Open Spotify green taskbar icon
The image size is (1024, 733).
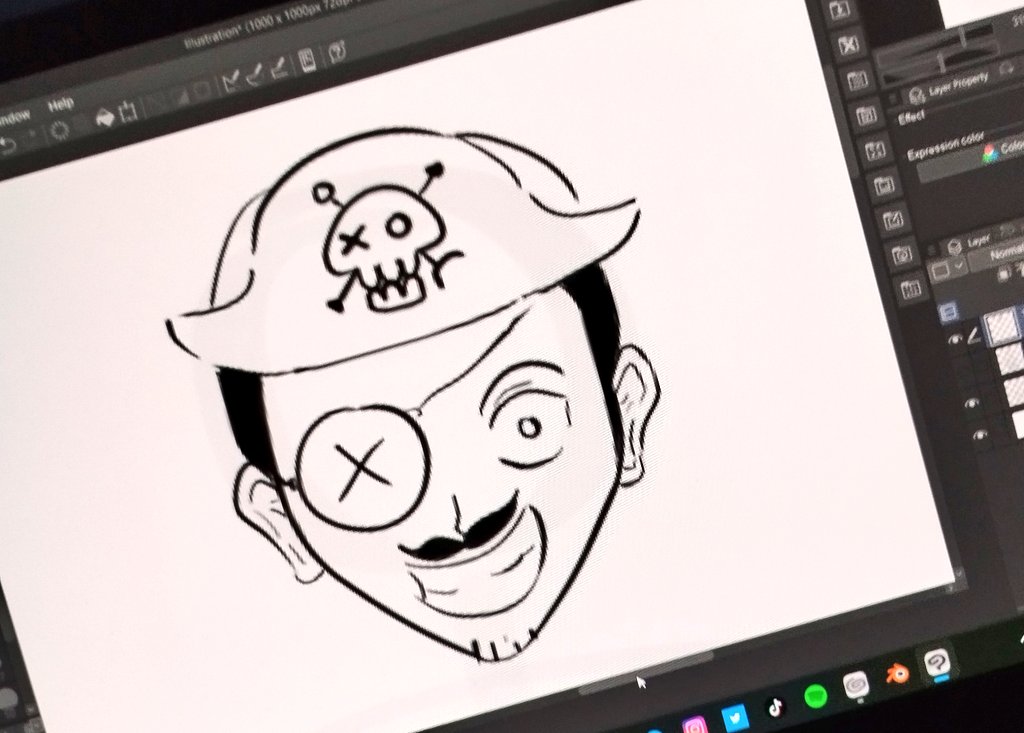816,696
